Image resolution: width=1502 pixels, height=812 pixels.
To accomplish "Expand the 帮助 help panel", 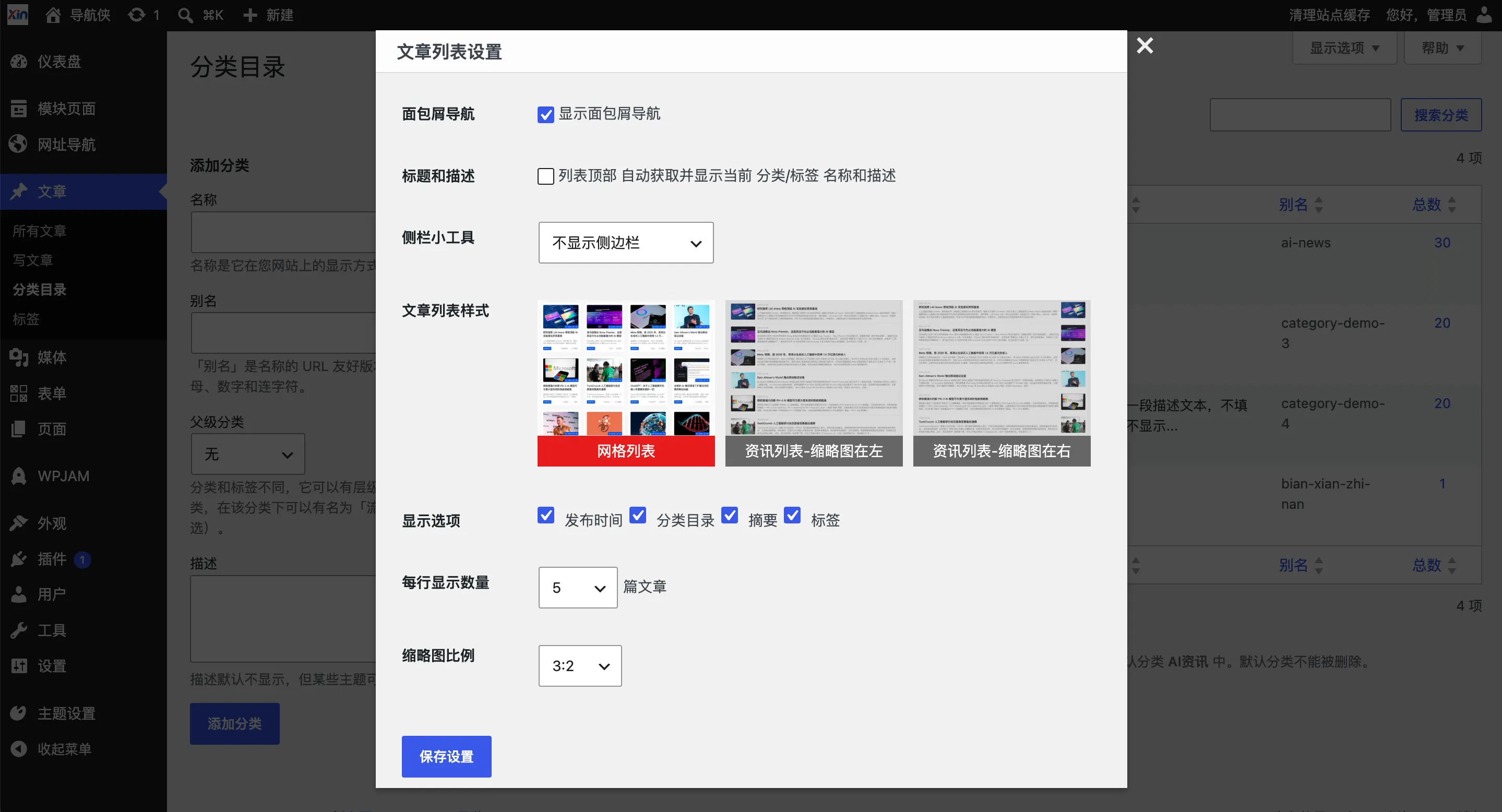I will coord(1443,48).
